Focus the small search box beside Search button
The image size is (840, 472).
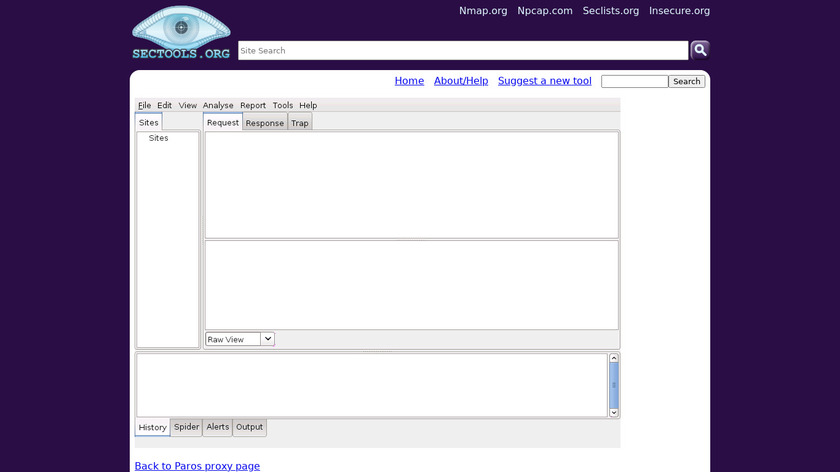coord(635,81)
